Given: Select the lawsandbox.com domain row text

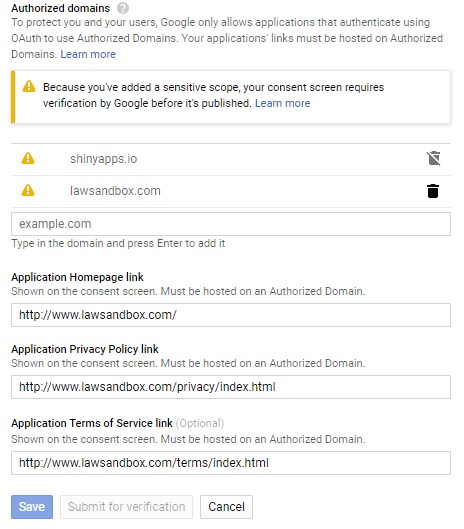Looking at the screenshot, I should 115,191.
